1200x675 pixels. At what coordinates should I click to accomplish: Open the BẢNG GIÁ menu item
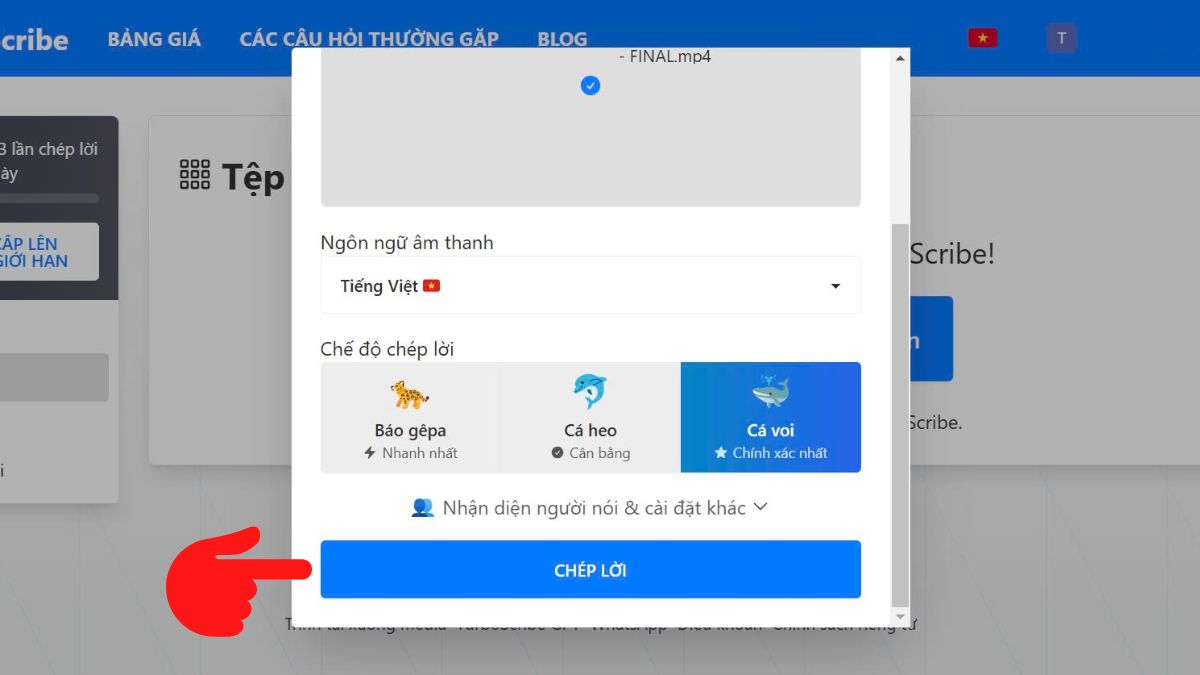click(154, 38)
